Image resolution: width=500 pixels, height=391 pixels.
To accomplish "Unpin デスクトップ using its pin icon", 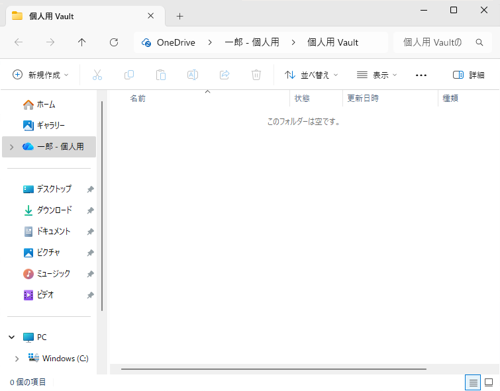I will point(90,189).
